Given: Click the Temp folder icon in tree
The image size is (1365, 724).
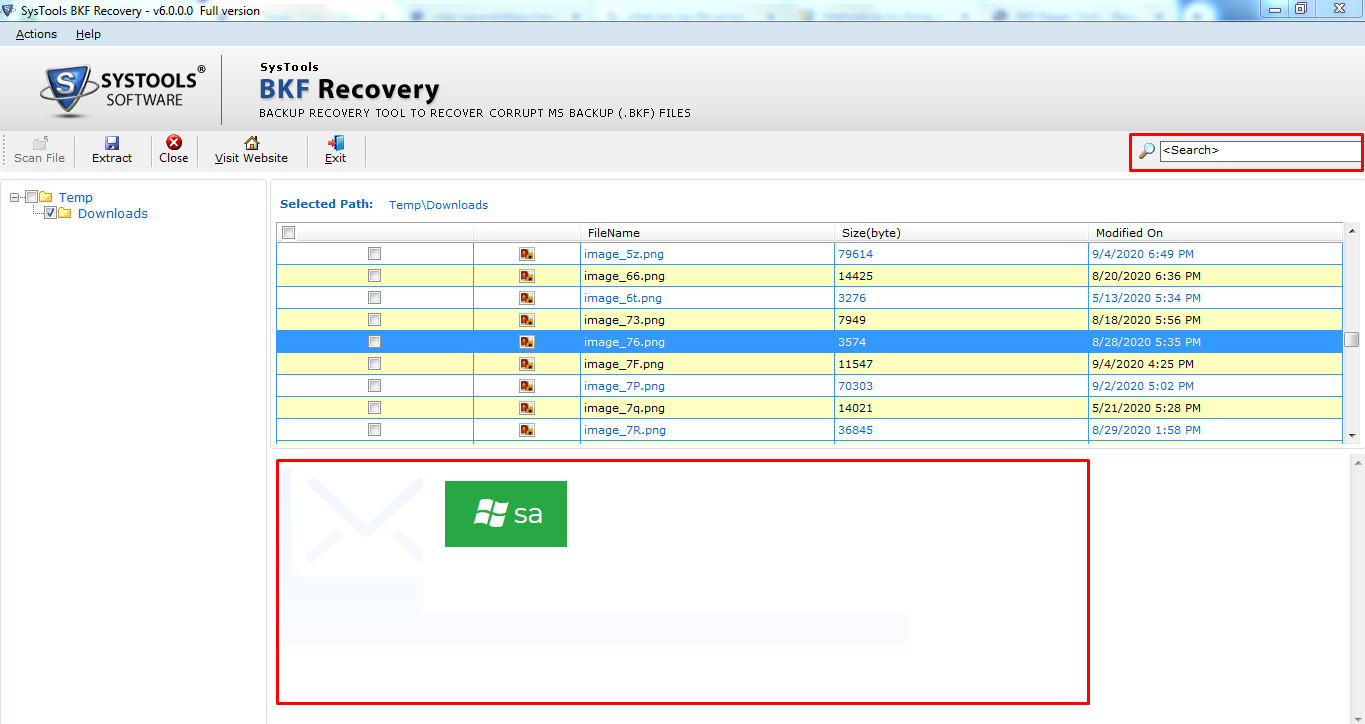Looking at the screenshot, I should click(46, 197).
